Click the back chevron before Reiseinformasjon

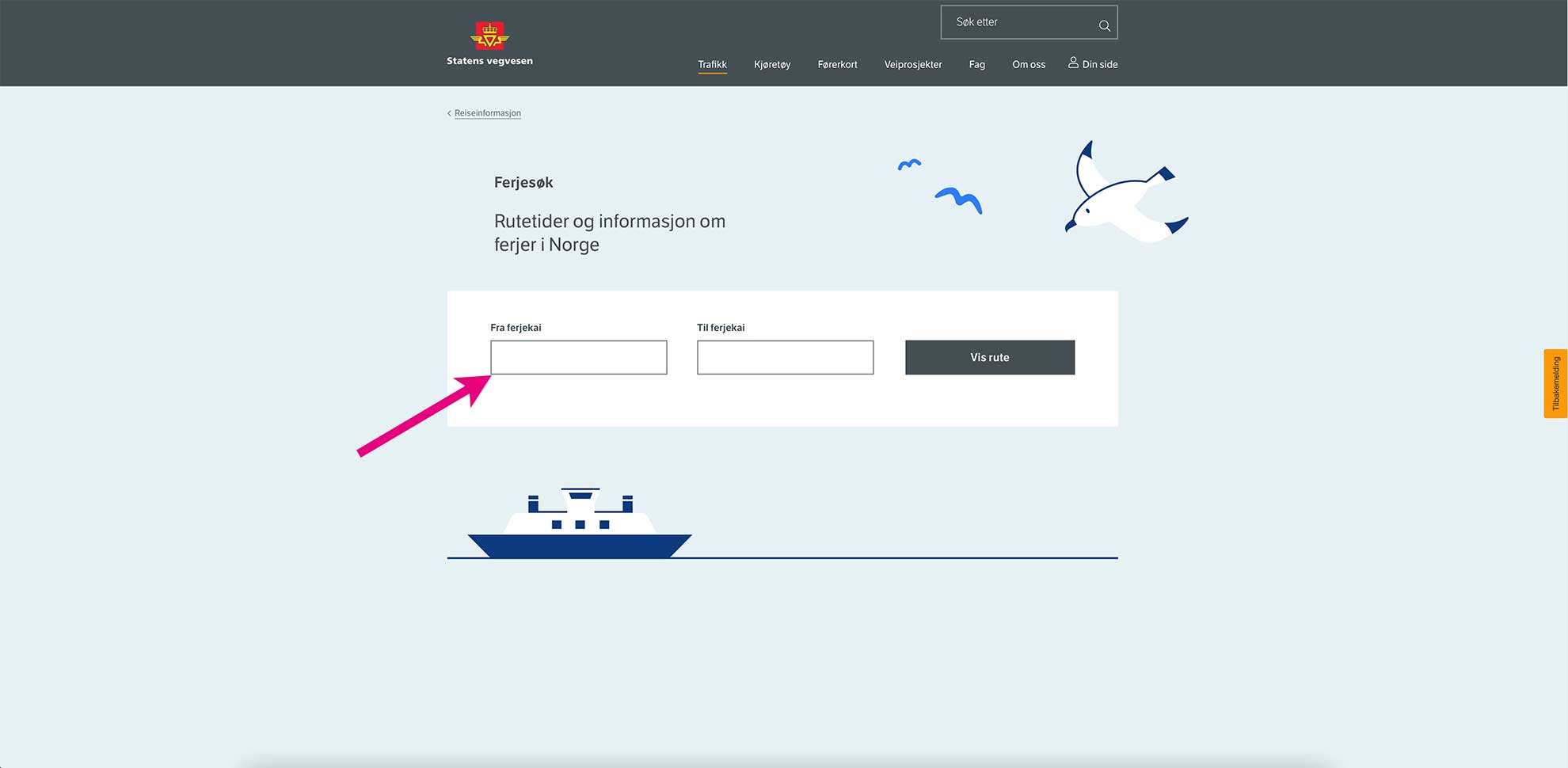tap(449, 113)
